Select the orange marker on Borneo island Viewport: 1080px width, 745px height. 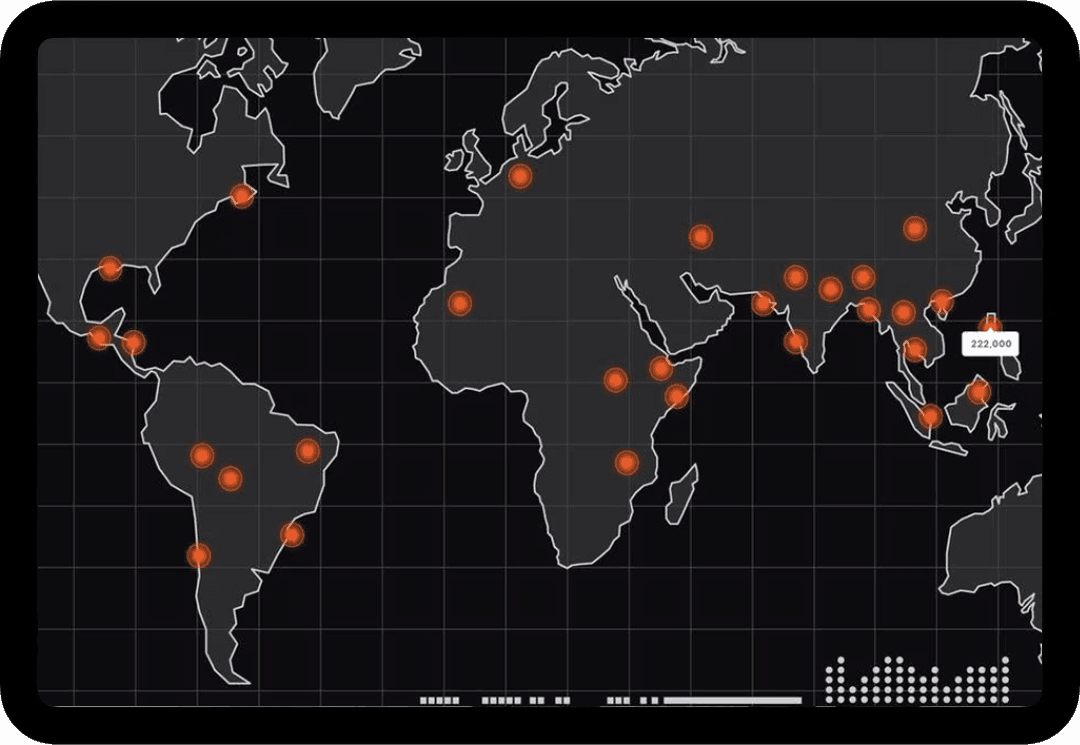coord(978,393)
